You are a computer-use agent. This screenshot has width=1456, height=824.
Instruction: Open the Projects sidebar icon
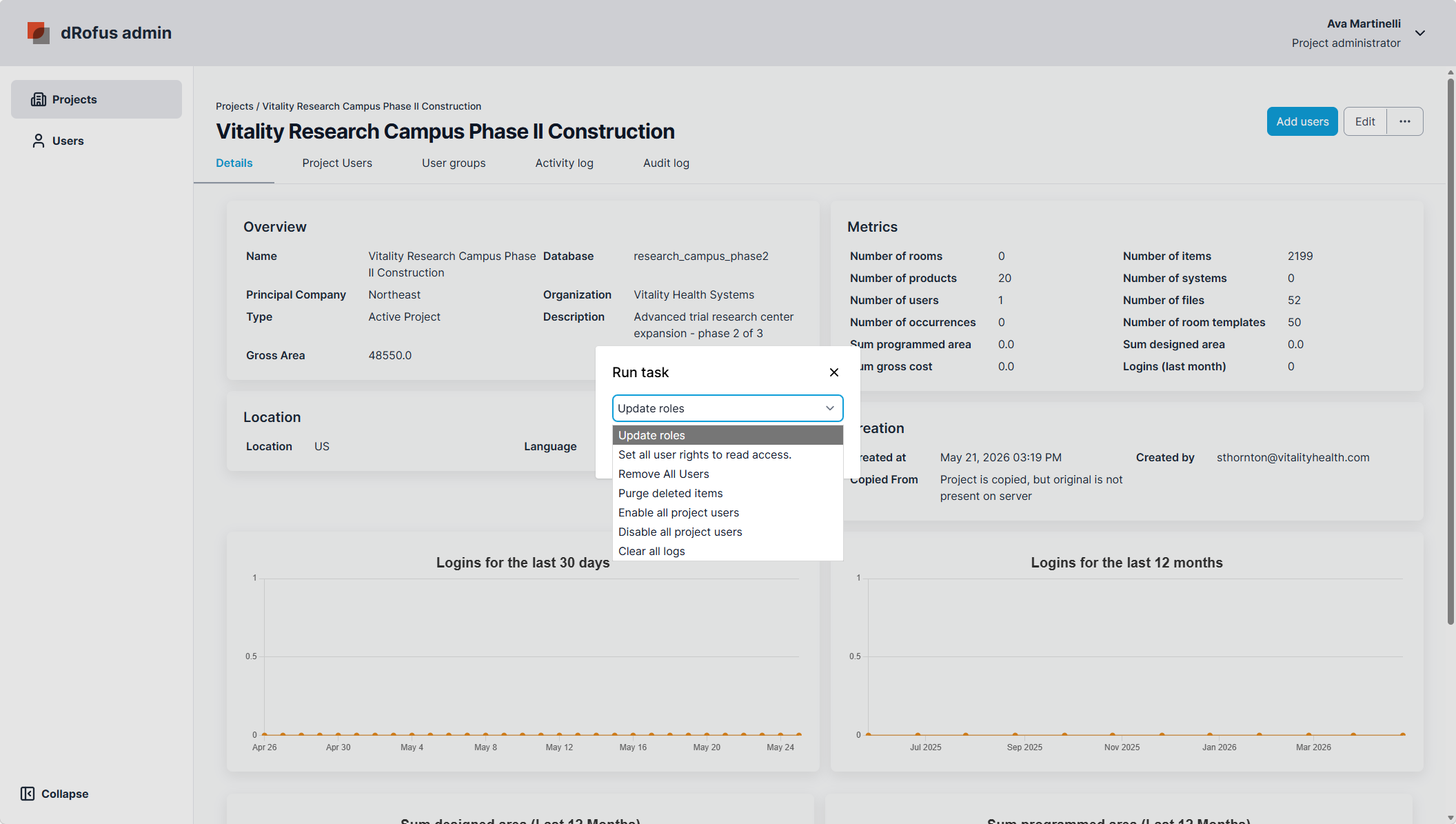(x=39, y=99)
